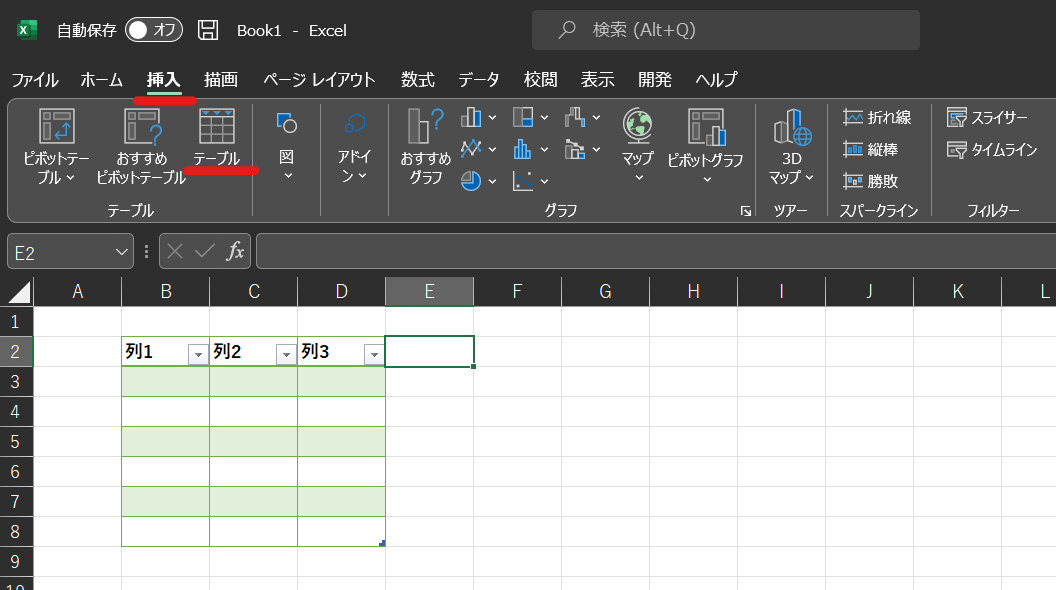Click the Table (テーブル) insert button
This screenshot has height=590, width=1056.
[x=217, y=137]
